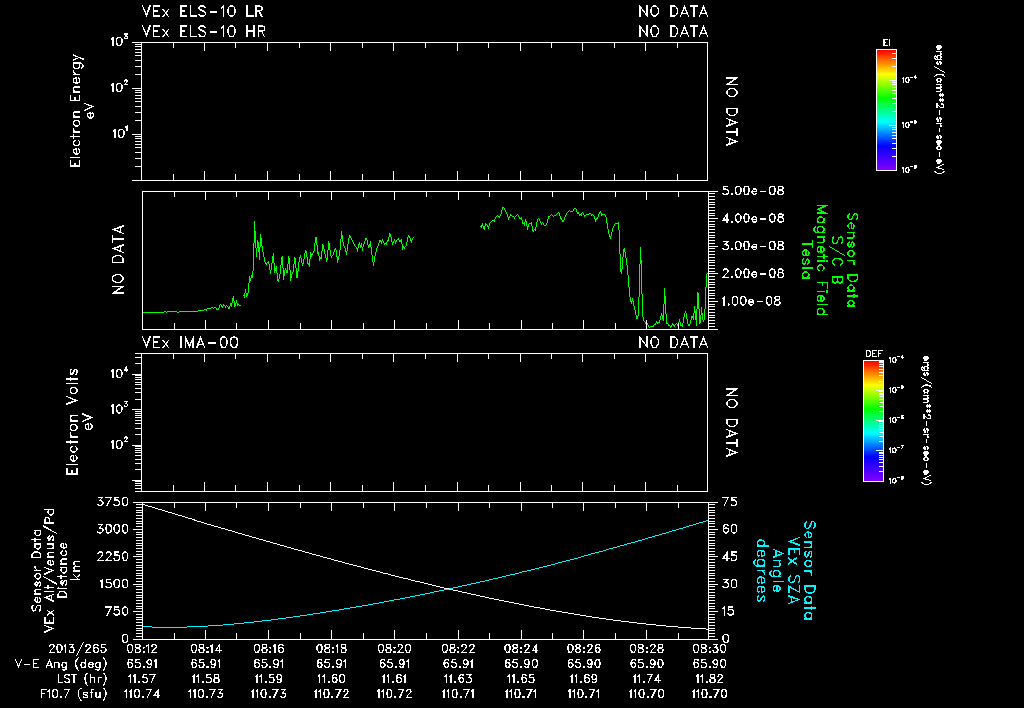
Task: Click the 2013/265 date label
Action: 77,649
